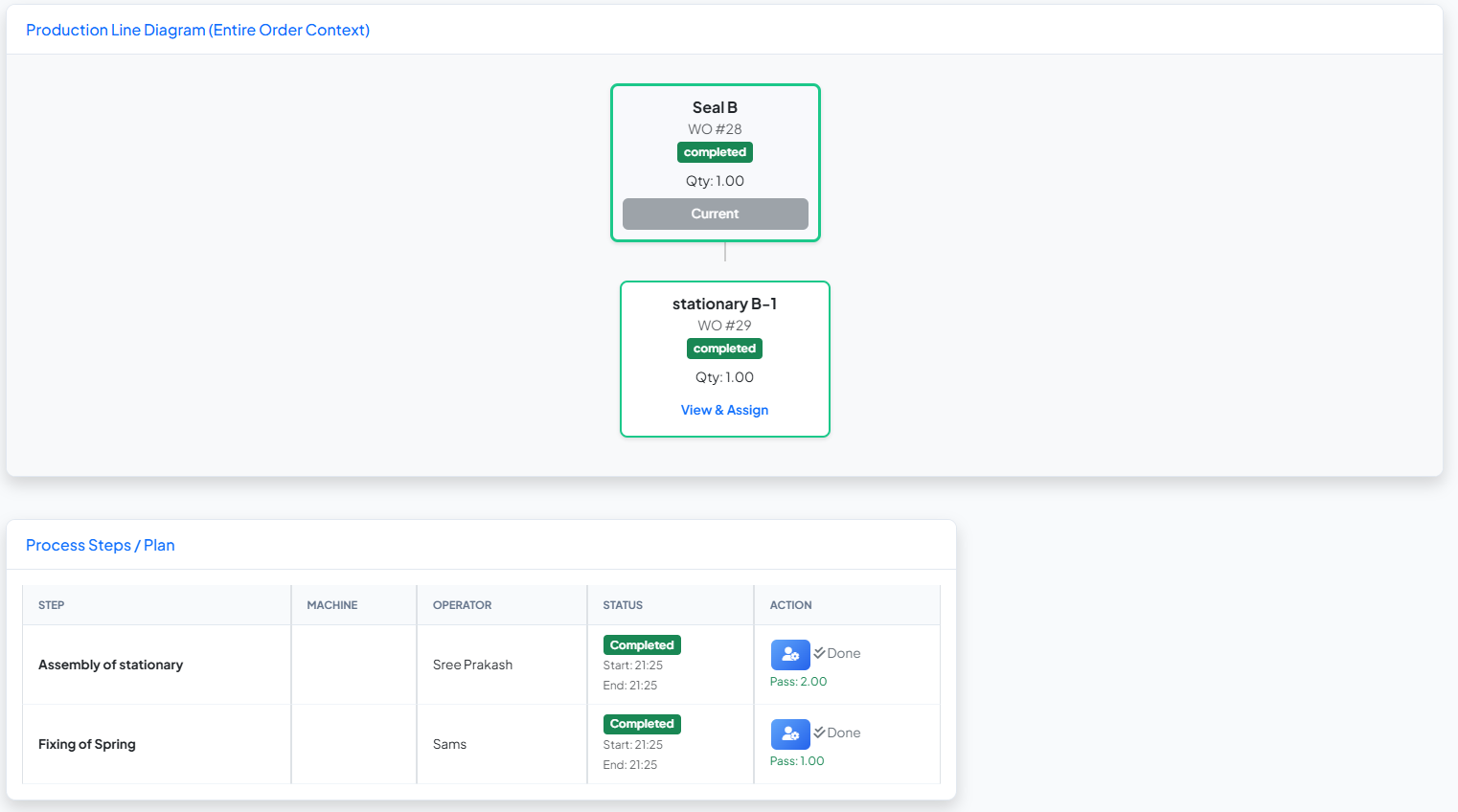Click WO #28 label
This screenshot has width=1458, height=812.
pos(715,129)
